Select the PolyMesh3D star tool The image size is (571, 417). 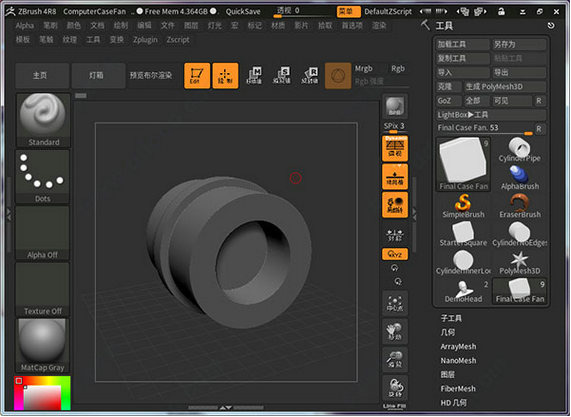click(520, 262)
